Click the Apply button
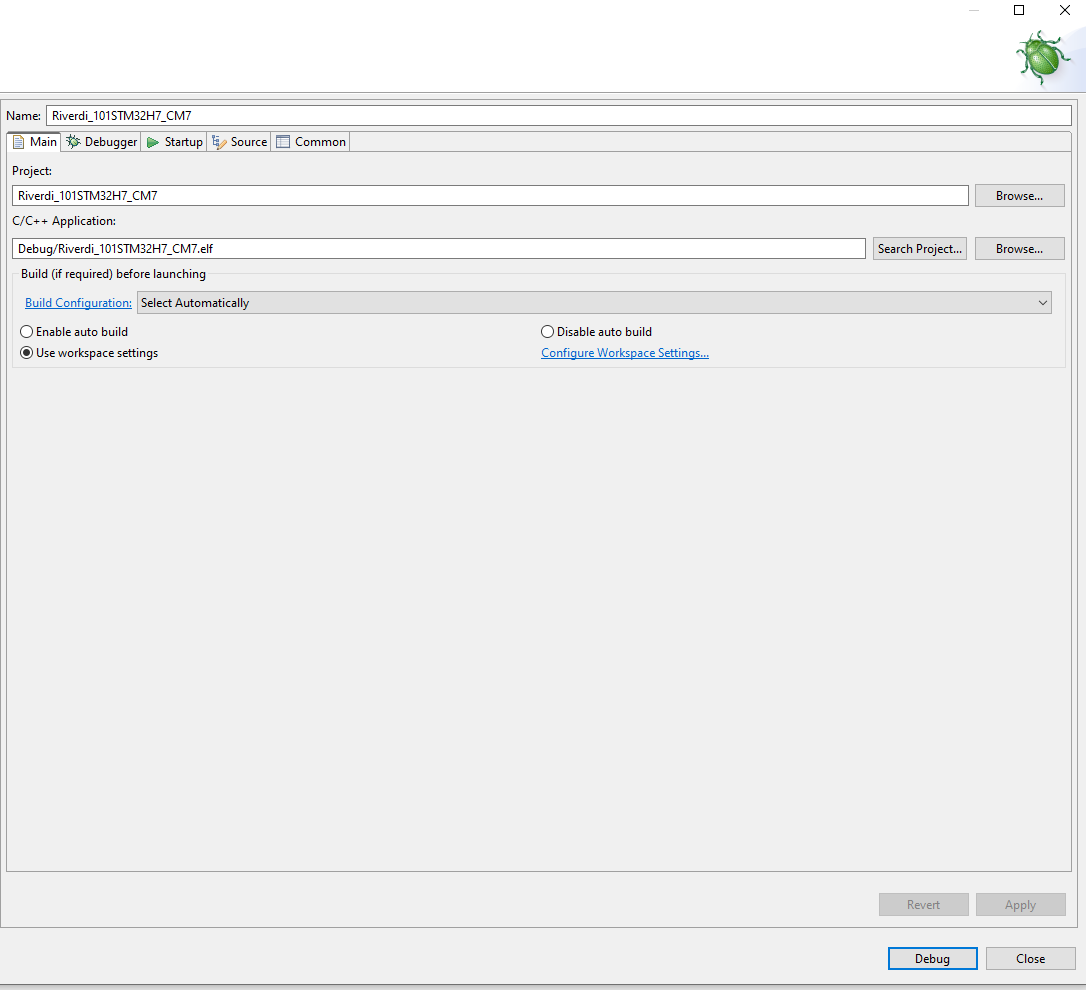 (x=1020, y=904)
